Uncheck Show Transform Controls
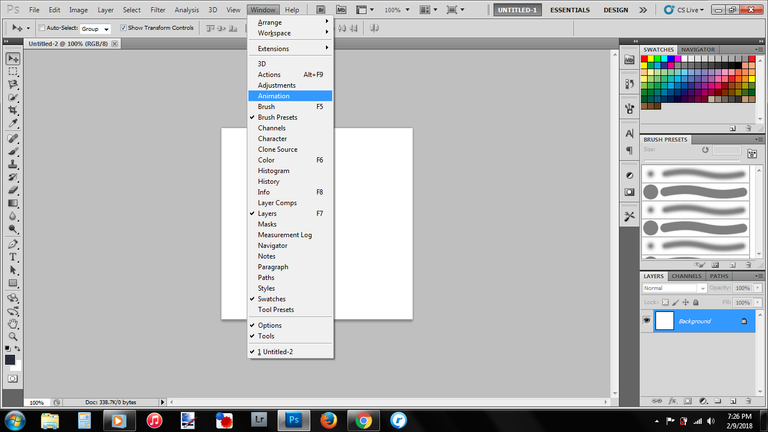768x432 pixels. 123,28
